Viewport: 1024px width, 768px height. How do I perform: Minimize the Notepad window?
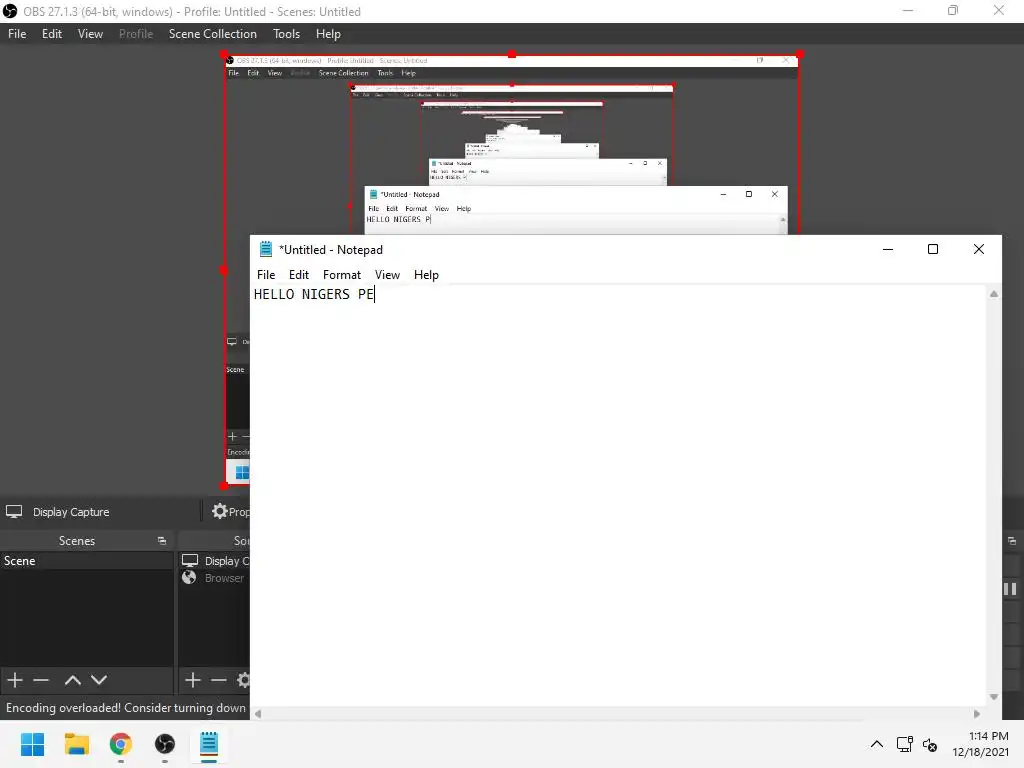[x=888, y=249]
